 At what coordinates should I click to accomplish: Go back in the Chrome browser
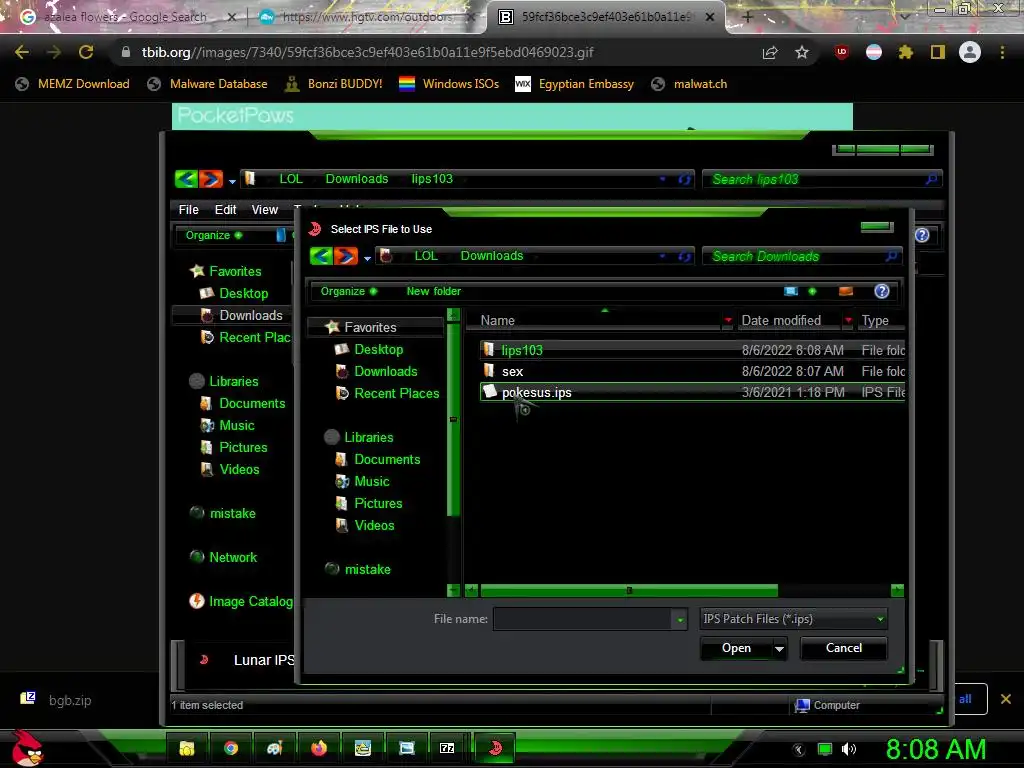click(22, 52)
